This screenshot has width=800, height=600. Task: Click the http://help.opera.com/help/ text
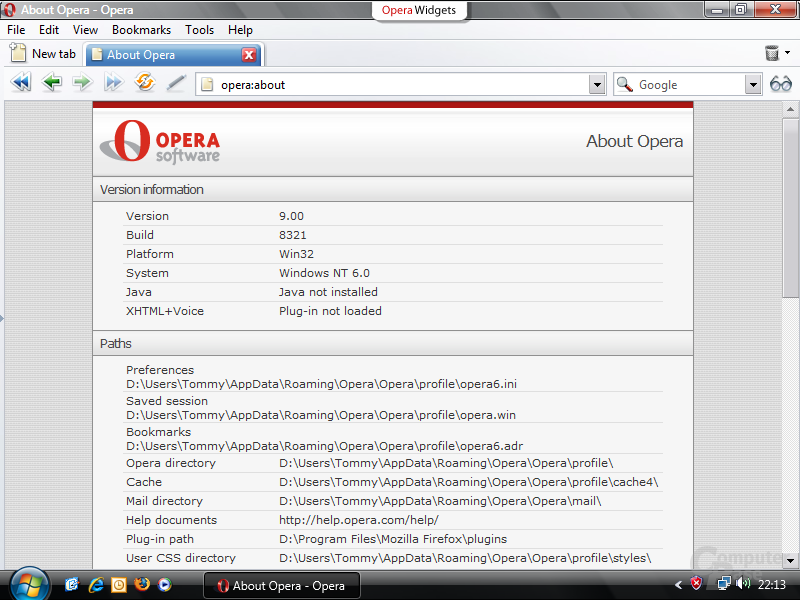[359, 520]
